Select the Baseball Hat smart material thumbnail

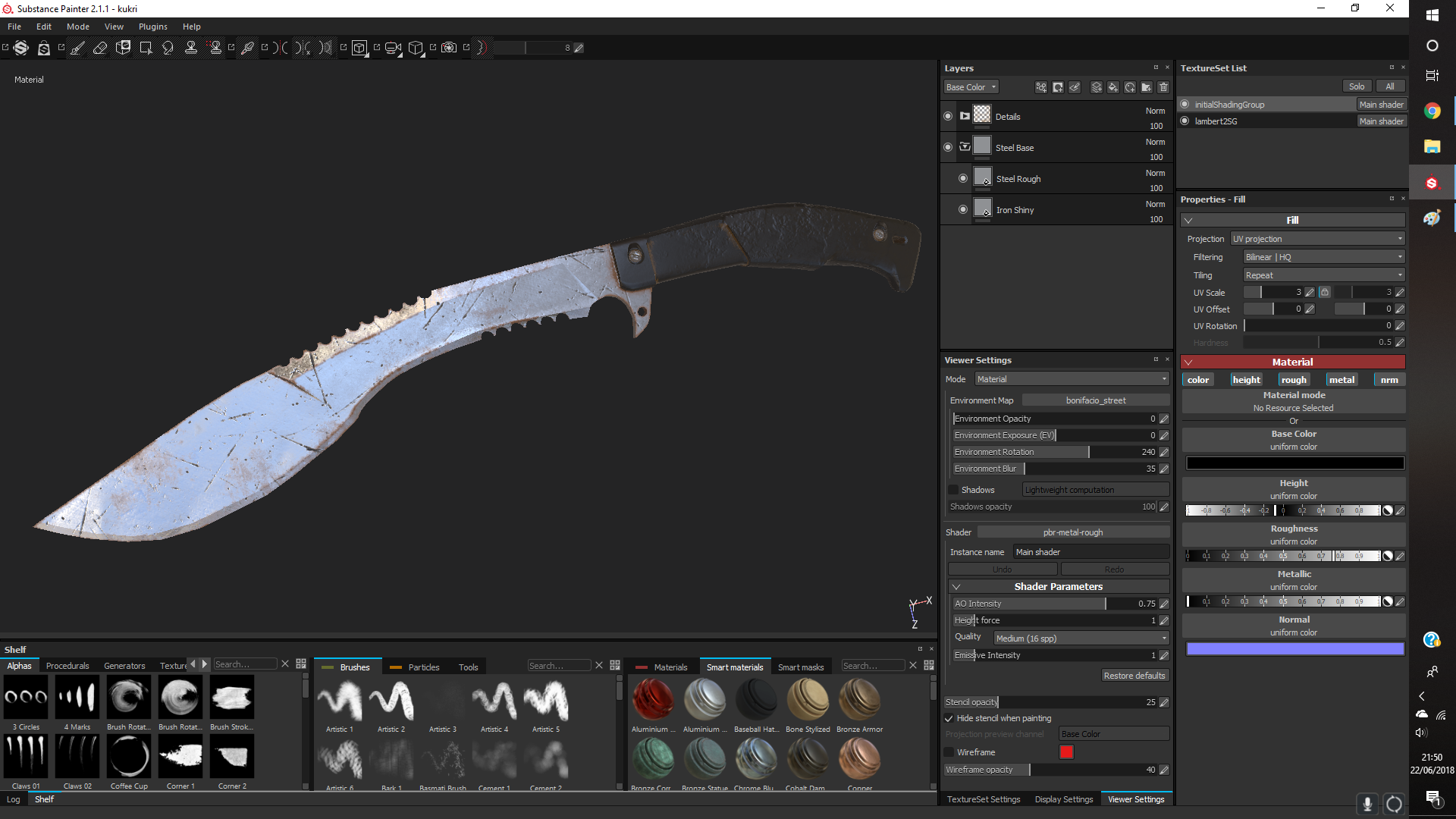[x=756, y=699]
